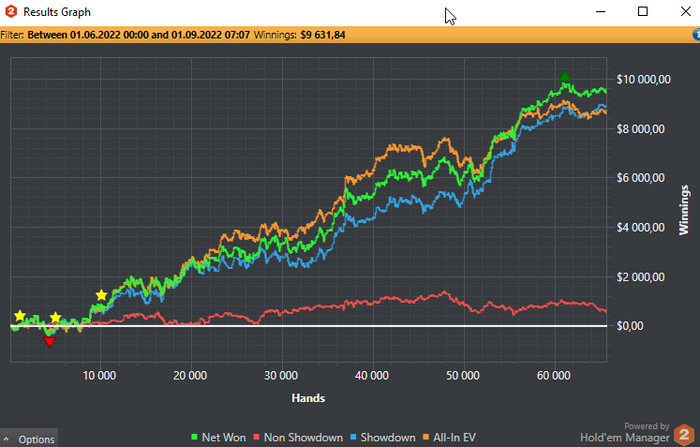
Task: Minimize the Results Graph window
Action: pos(600,12)
